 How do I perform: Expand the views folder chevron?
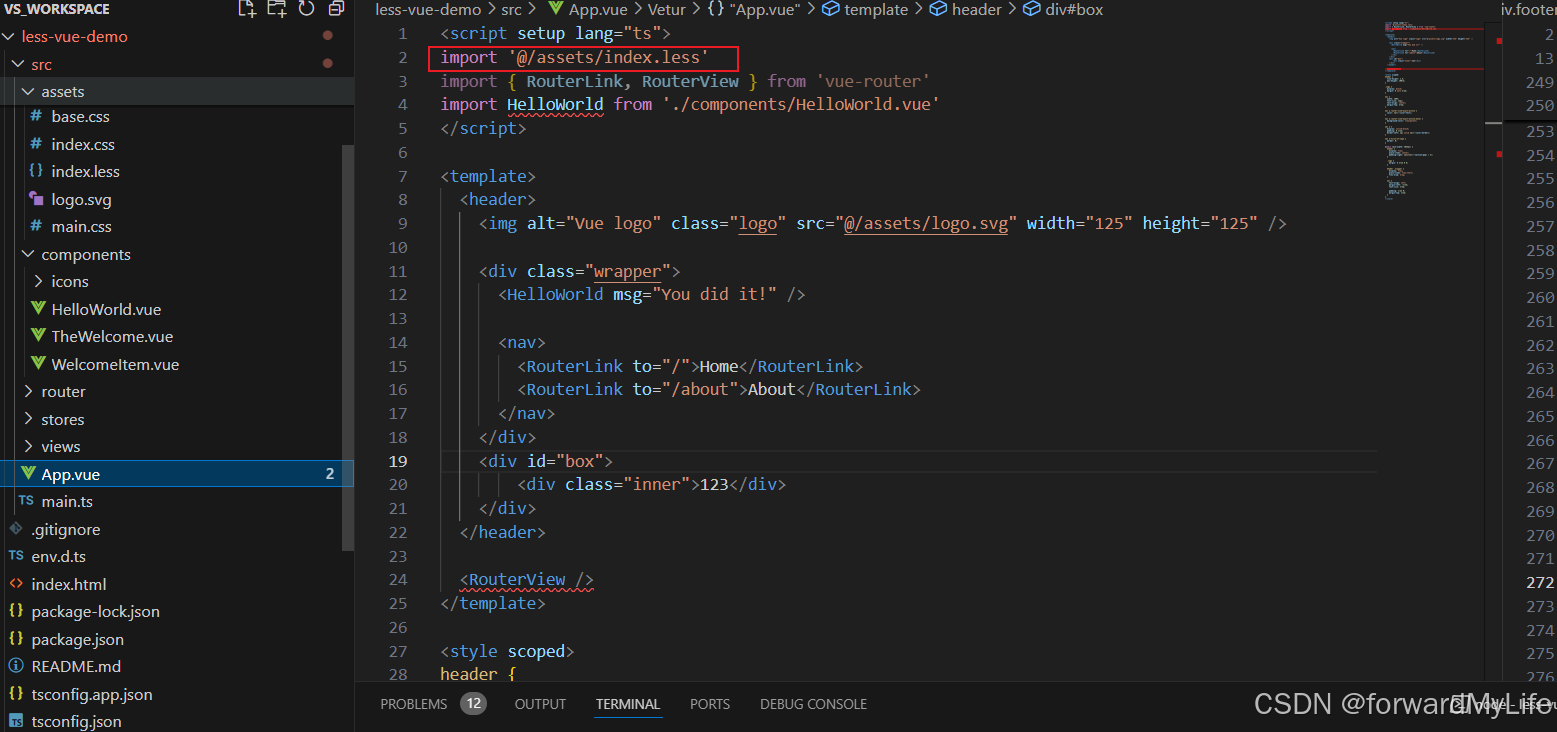[28, 446]
